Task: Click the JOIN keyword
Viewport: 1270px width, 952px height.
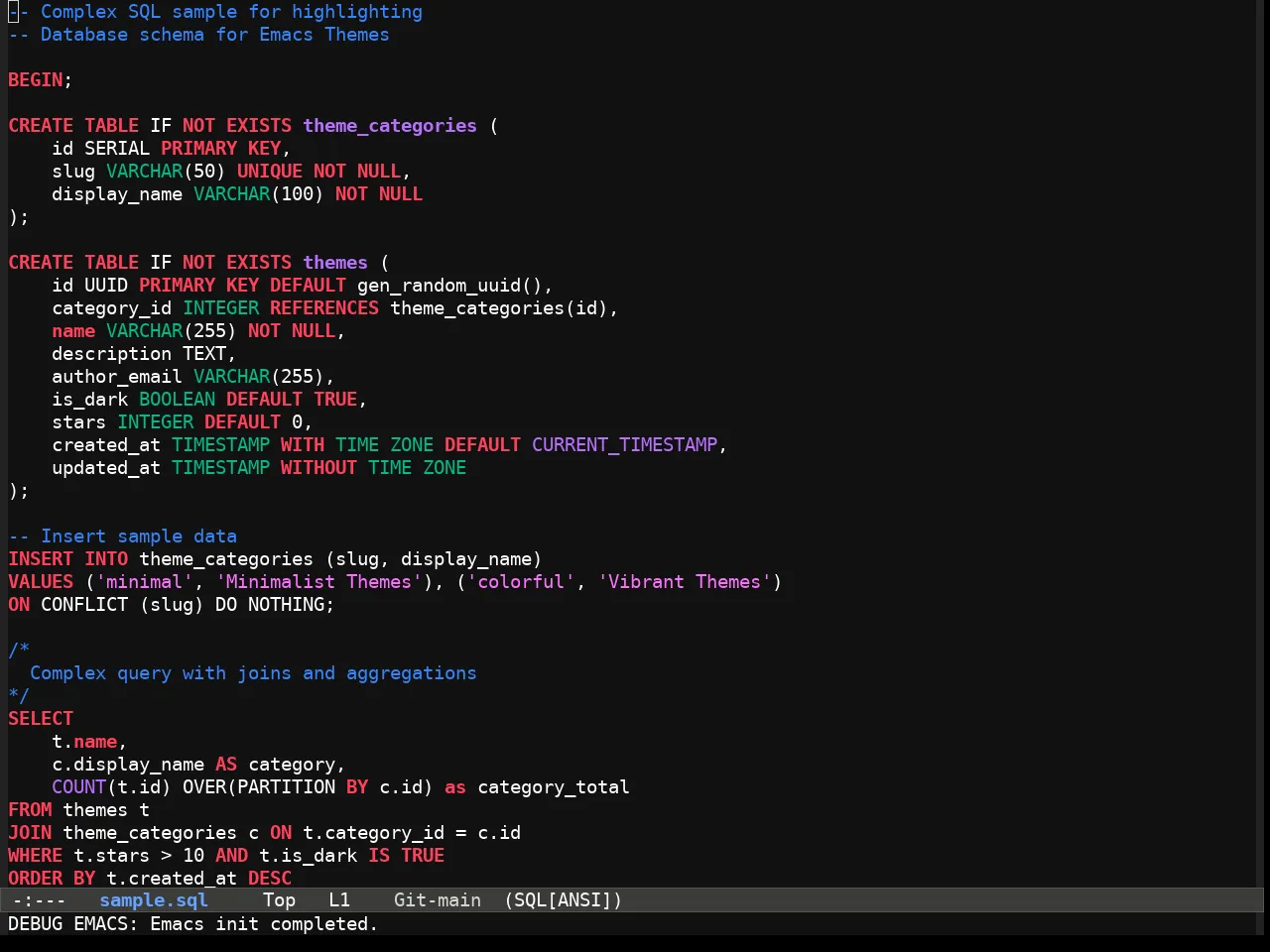Action: click(x=30, y=833)
